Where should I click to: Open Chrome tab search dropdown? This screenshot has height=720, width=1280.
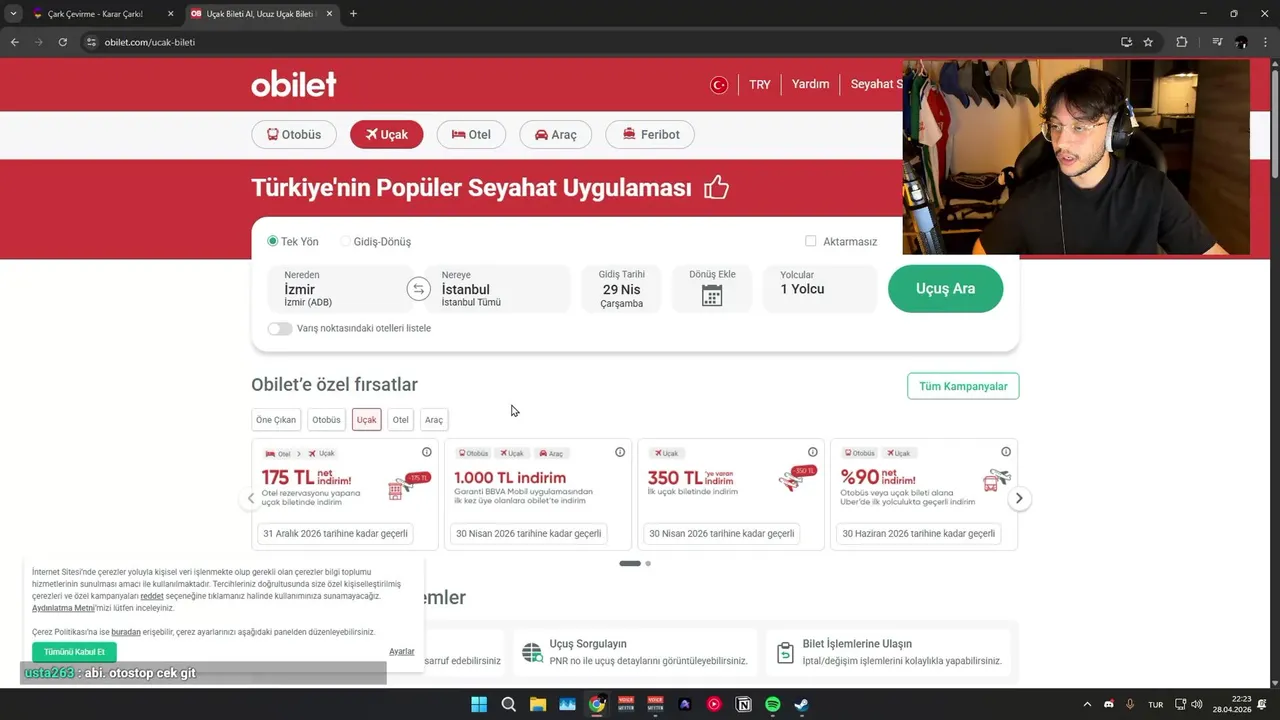13,14
